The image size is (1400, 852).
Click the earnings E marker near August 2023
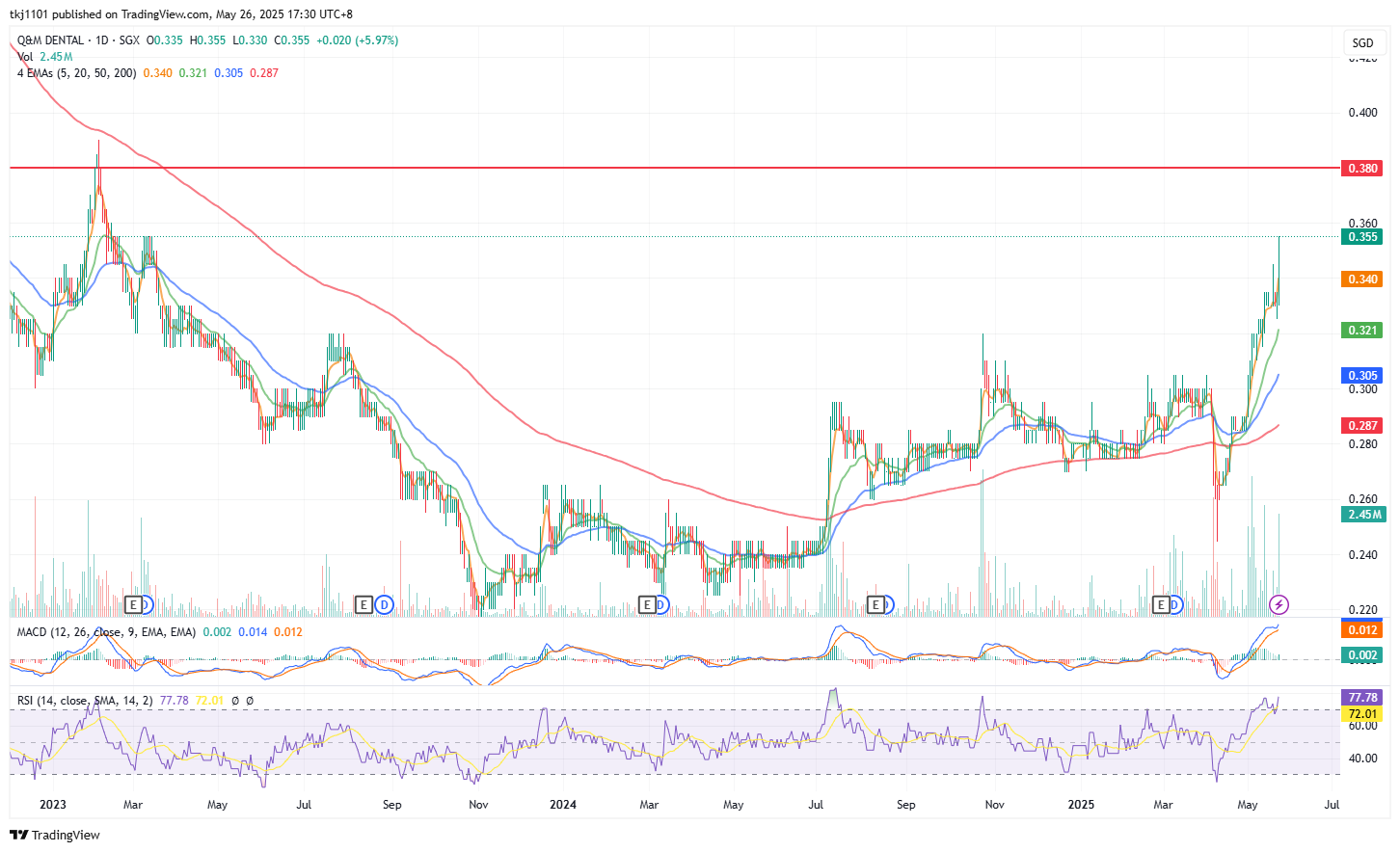[363, 604]
